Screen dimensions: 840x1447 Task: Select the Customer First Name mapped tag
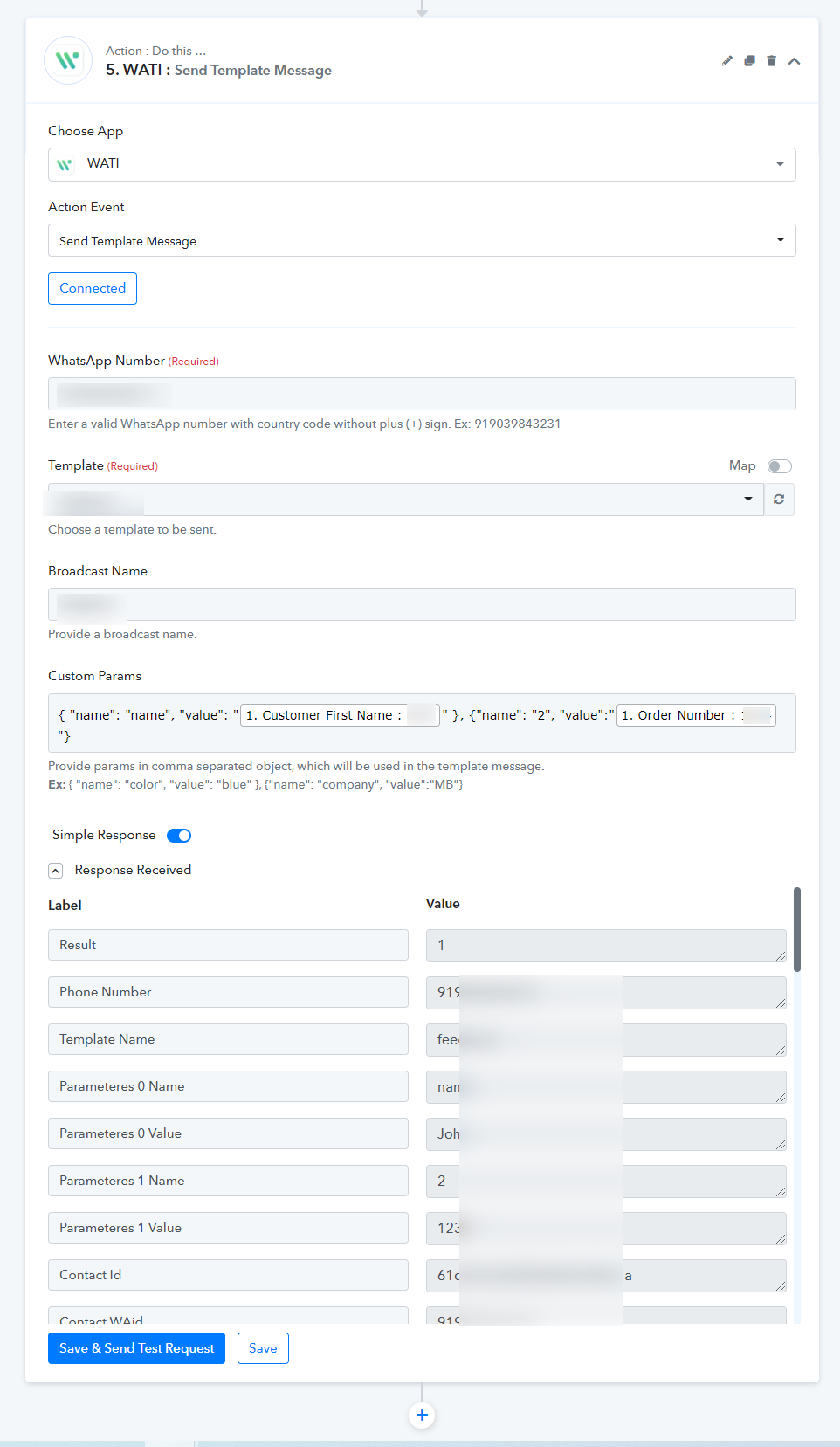pos(340,715)
